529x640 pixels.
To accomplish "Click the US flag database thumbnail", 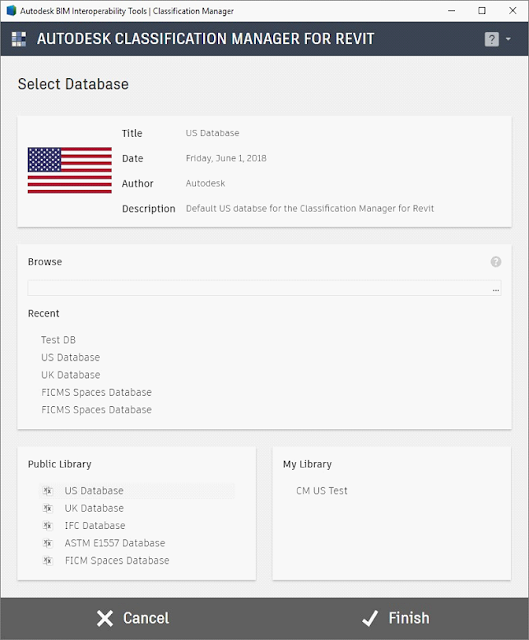I will (x=70, y=170).
